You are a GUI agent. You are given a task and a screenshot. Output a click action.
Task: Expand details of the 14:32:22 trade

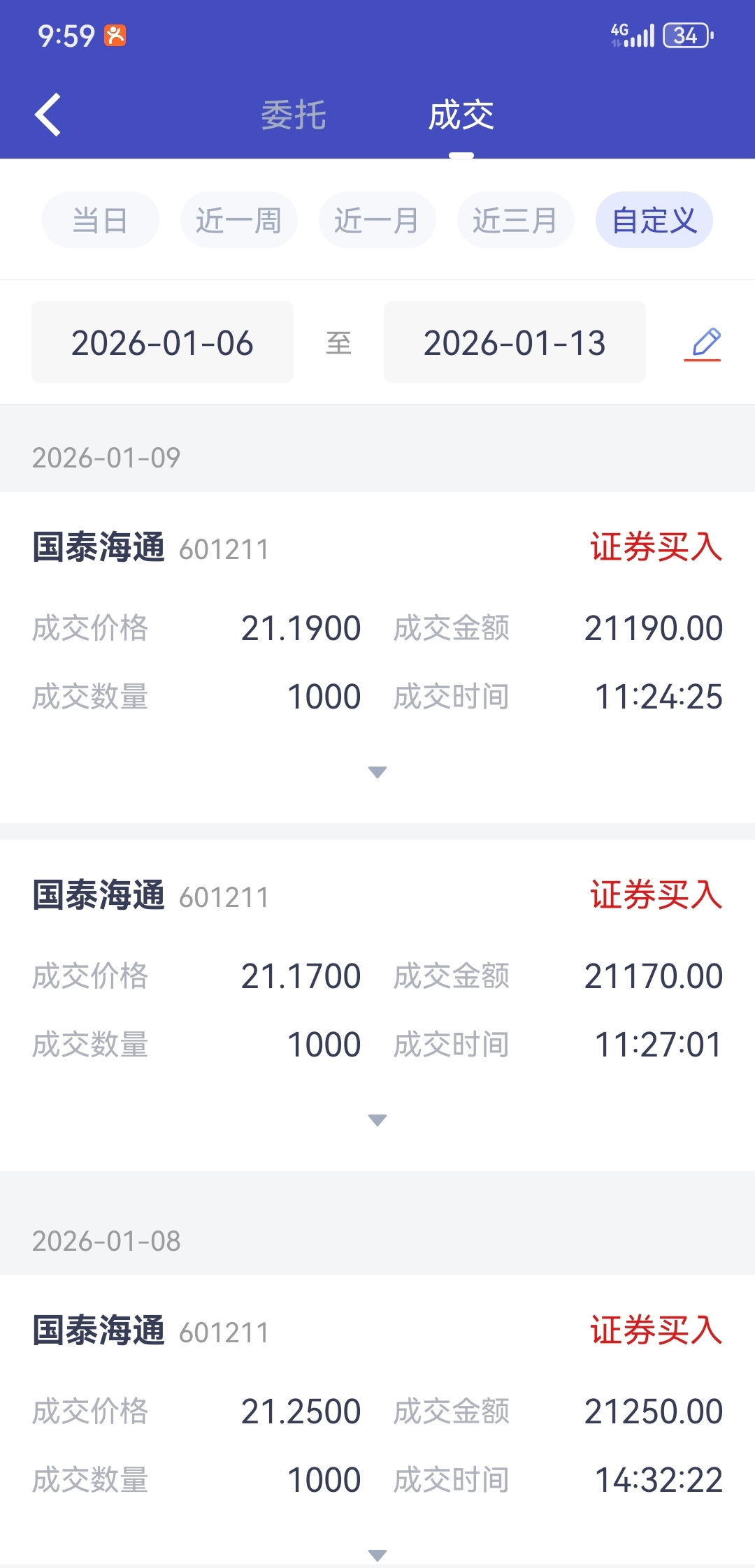click(377, 1555)
